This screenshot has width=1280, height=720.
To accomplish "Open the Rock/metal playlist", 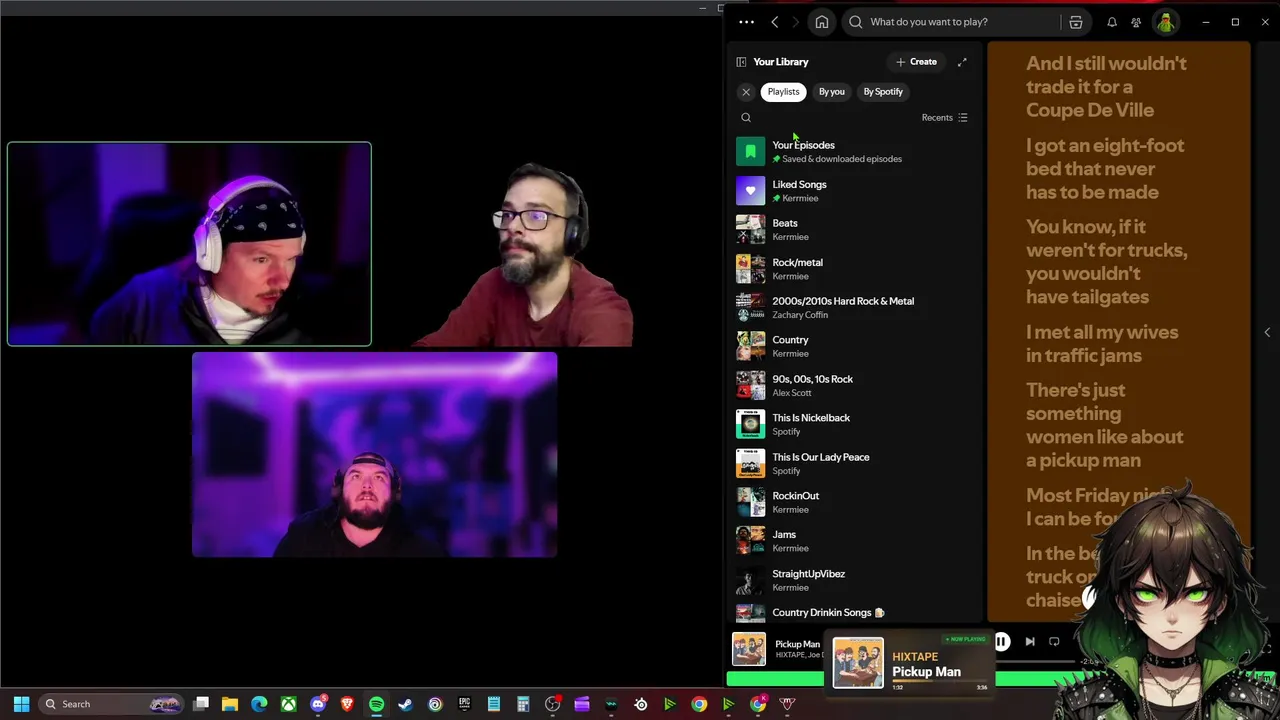I will click(x=852, y=268).
